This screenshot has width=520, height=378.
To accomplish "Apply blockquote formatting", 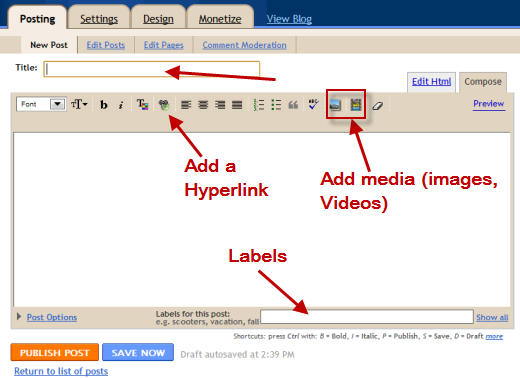I will coord(293,105).
